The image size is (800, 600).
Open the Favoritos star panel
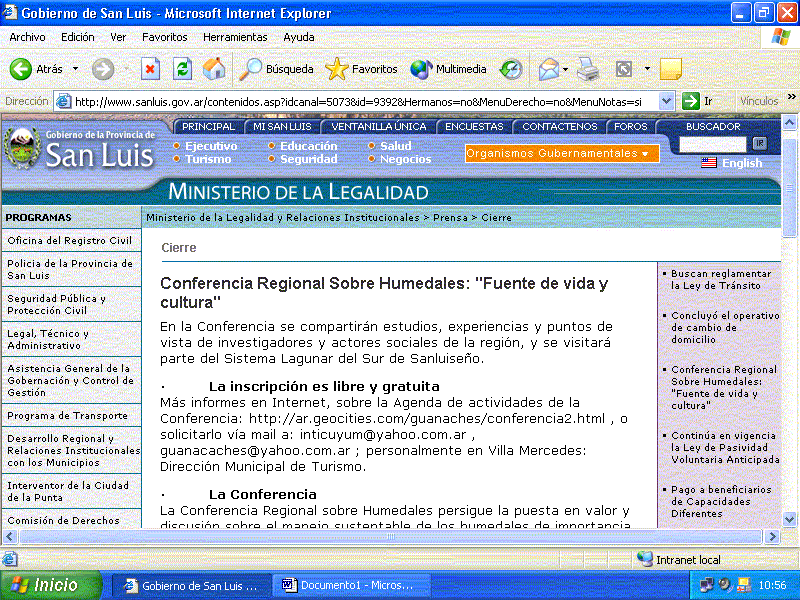(361, 69)
